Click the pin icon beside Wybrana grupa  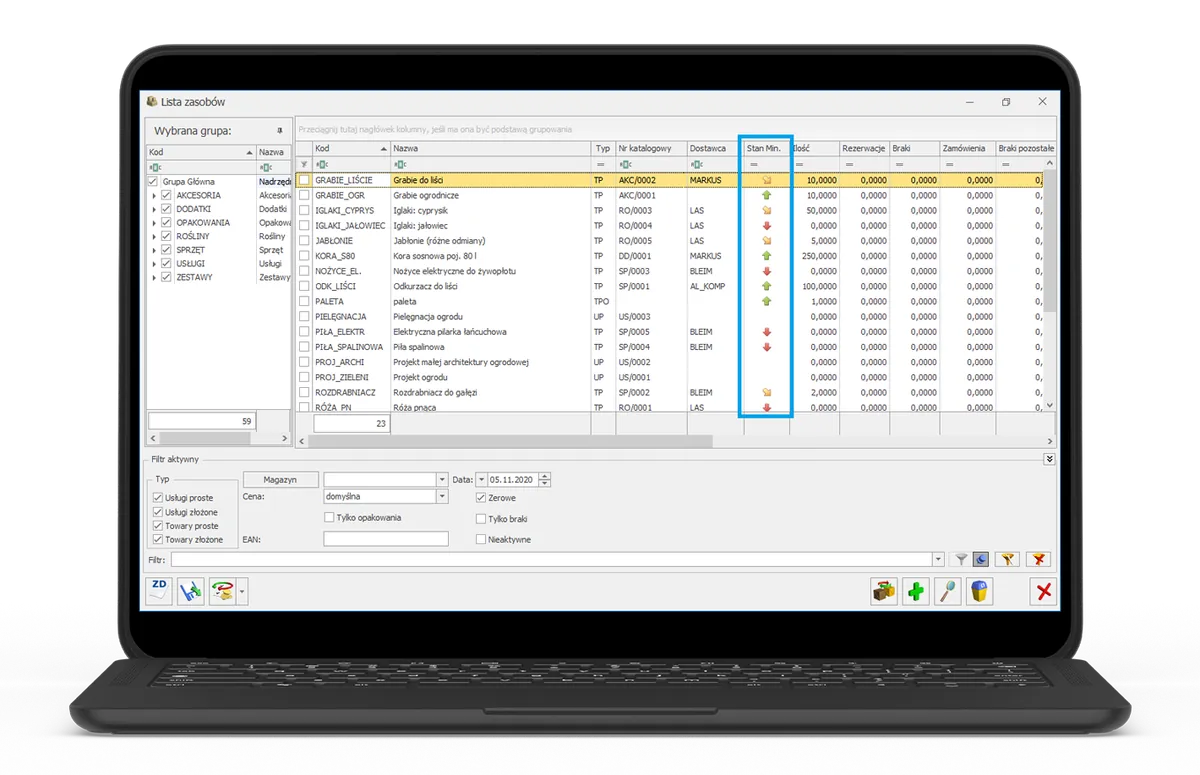click(279, 131)
